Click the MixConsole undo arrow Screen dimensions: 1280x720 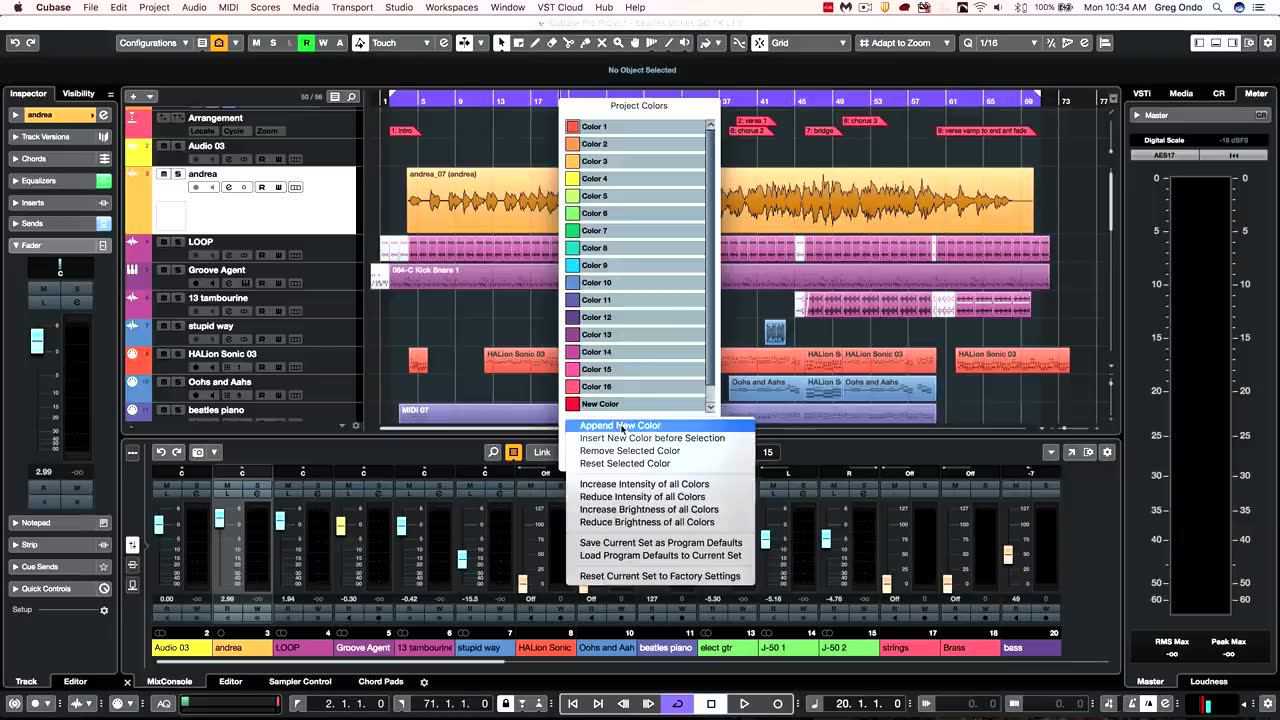click(x=160, y=452)
